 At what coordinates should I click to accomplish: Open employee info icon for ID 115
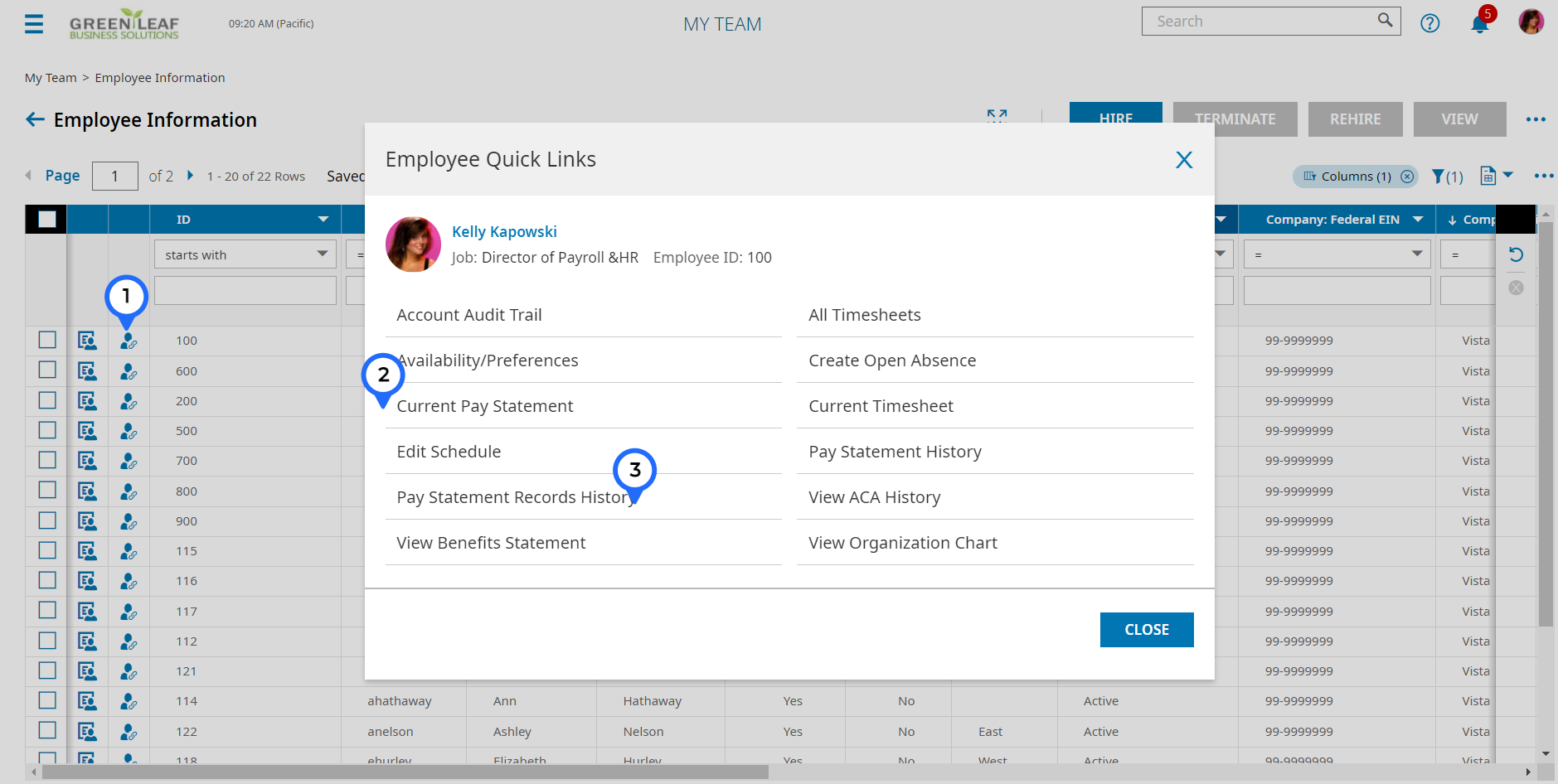point(87,551)
